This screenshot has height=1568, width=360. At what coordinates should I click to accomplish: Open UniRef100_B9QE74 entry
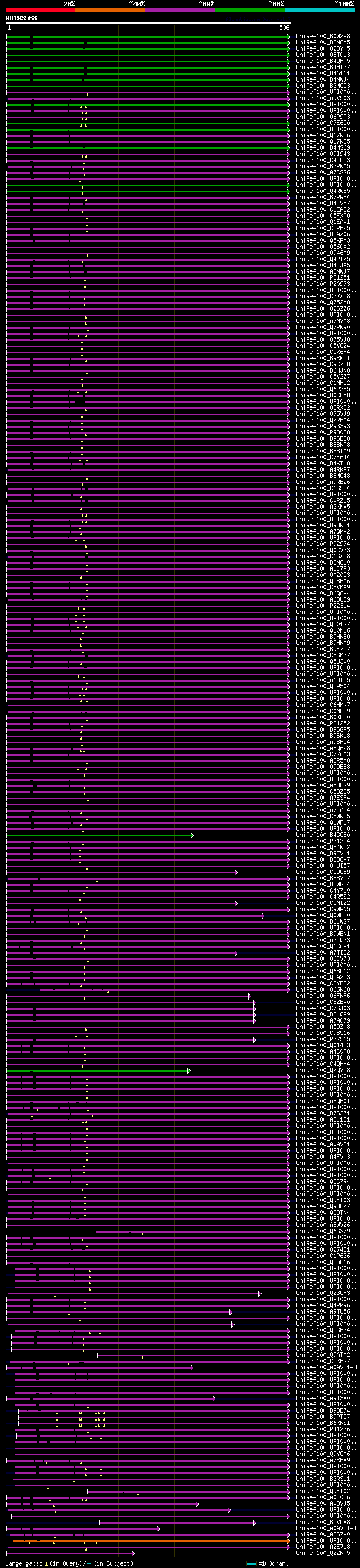[x=323, y=1411]
